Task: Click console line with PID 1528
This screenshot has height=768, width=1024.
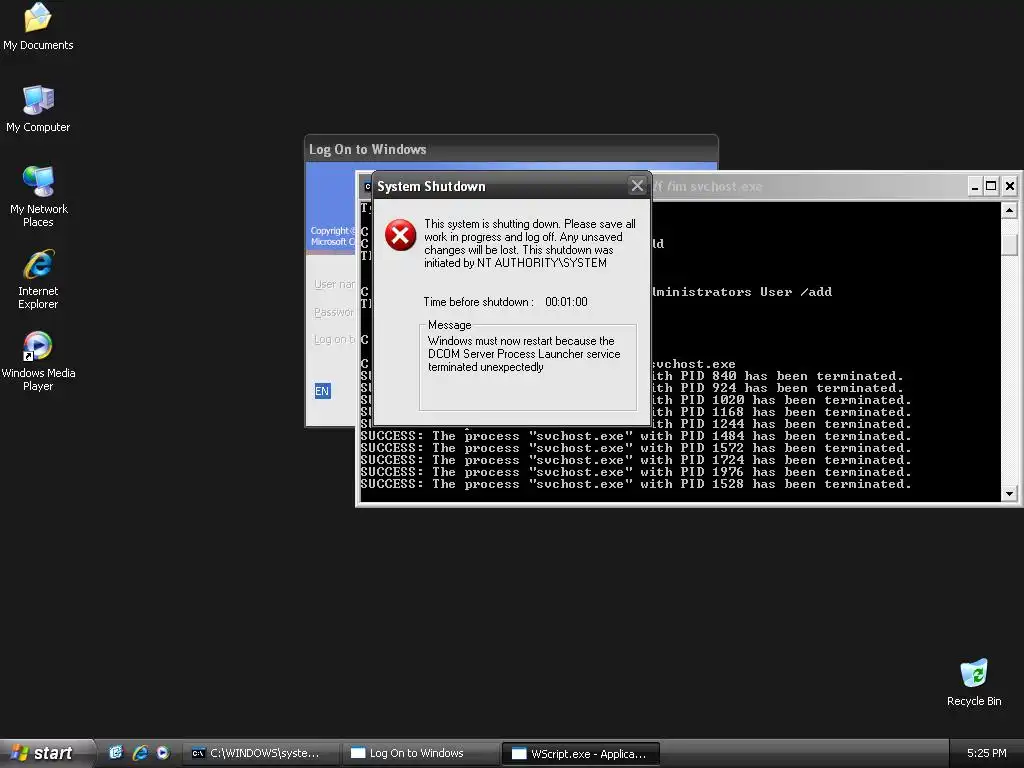Action: [635, 484]
